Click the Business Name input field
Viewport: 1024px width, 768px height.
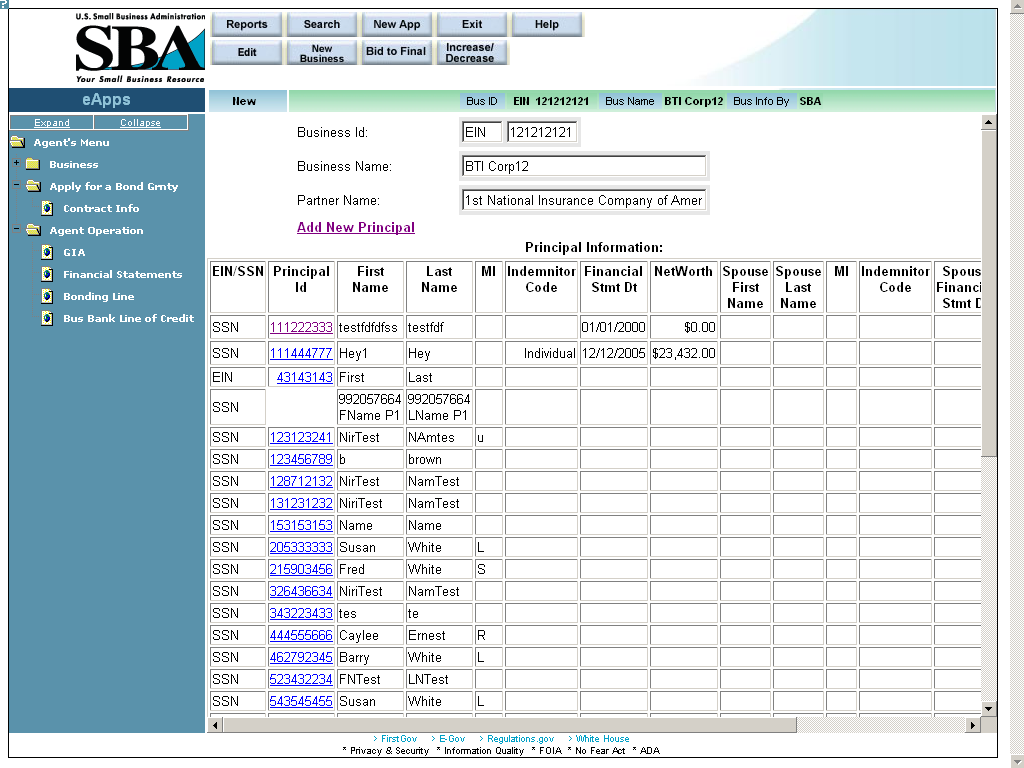pos(584,167)
